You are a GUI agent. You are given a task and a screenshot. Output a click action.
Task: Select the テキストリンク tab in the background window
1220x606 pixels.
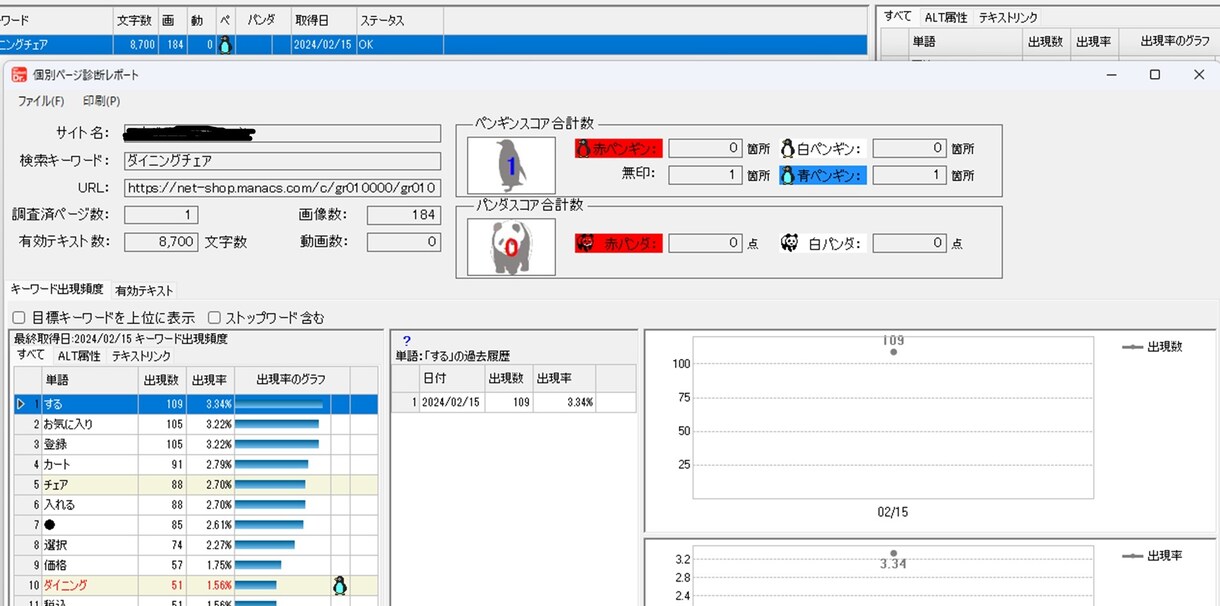click(x=1008, y=17)
